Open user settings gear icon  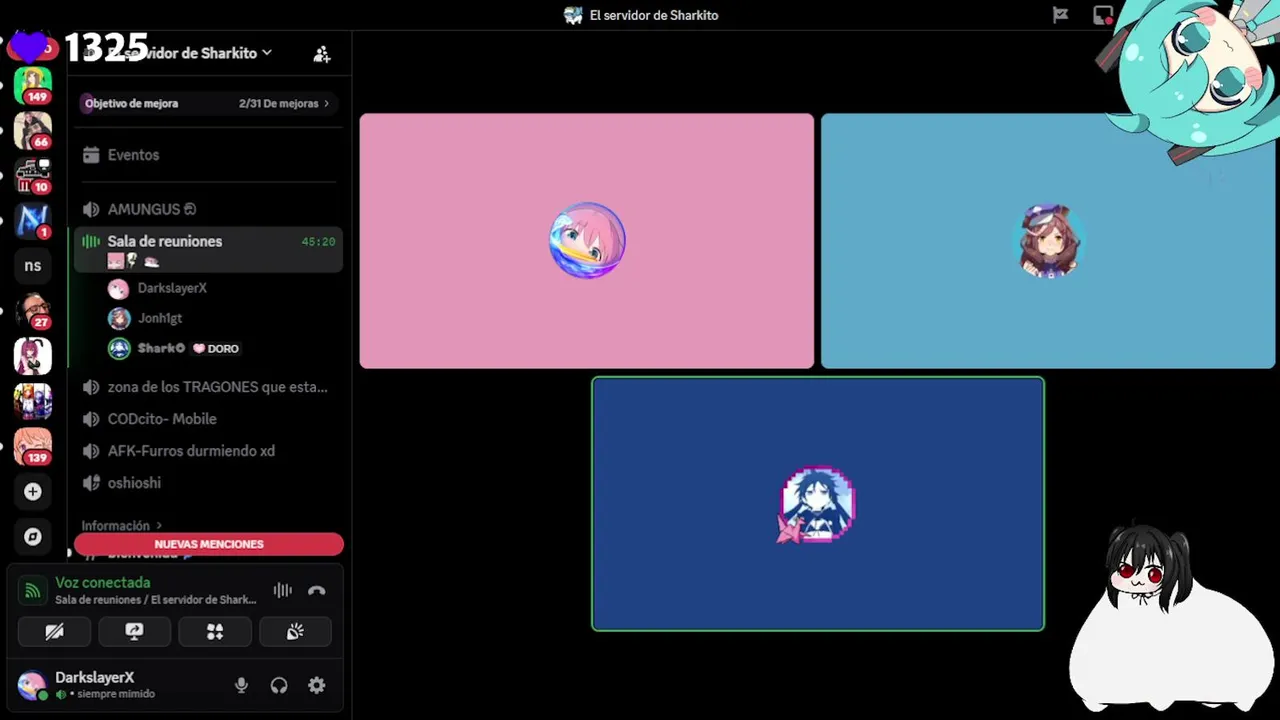(317, 685)
